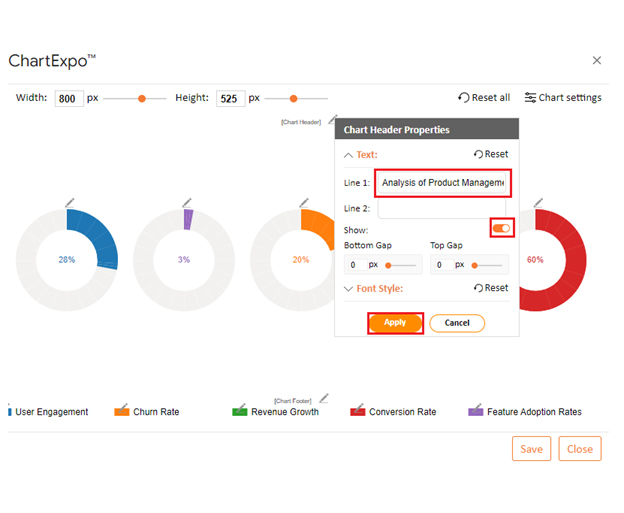
Task: Click the 28% donut center label
Action: (x=66, y=259)
